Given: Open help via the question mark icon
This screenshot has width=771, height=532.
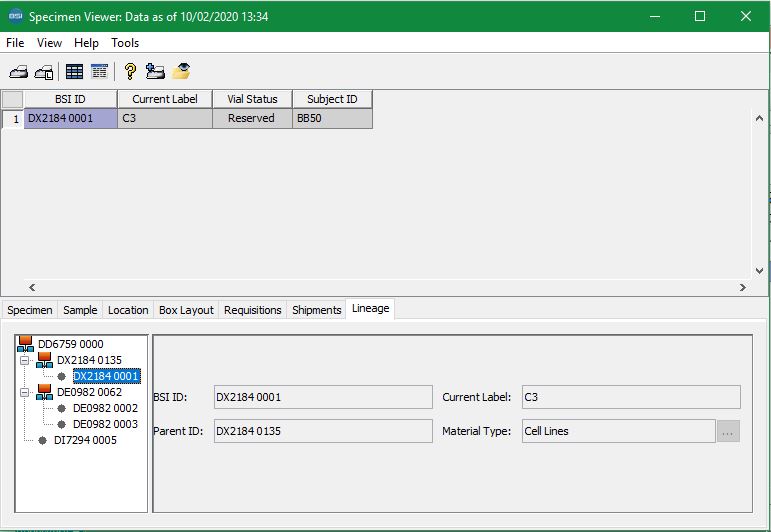Looking at the screenshot, I should (130, 72).
